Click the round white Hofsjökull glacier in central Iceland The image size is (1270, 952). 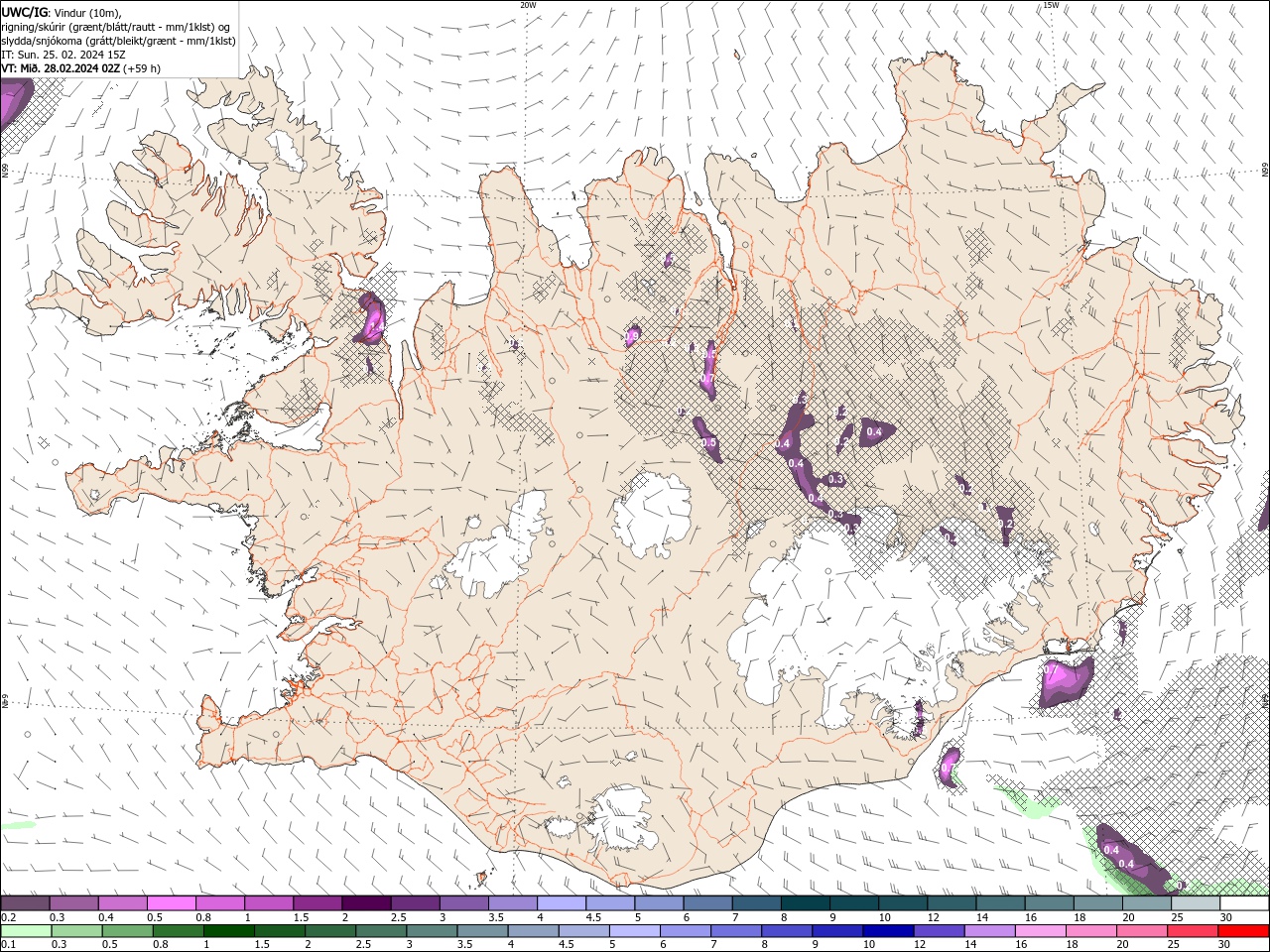click(653, 516)
